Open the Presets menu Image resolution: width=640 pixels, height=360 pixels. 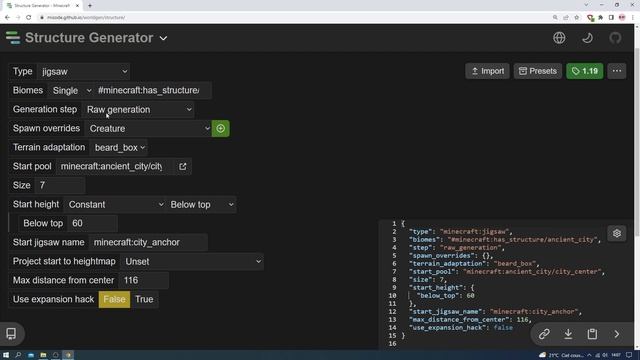click(538, 71)
